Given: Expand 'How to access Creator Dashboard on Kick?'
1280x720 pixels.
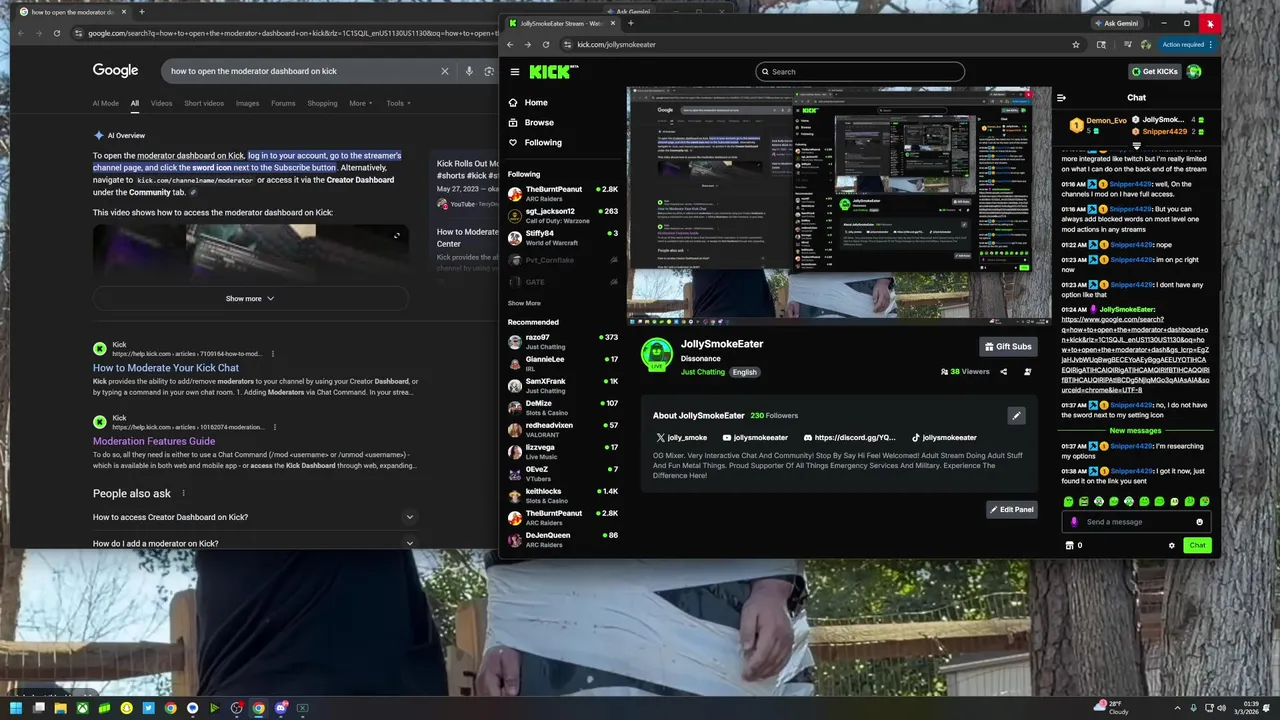Looking at the screenshot, I should tap(254, 517).
